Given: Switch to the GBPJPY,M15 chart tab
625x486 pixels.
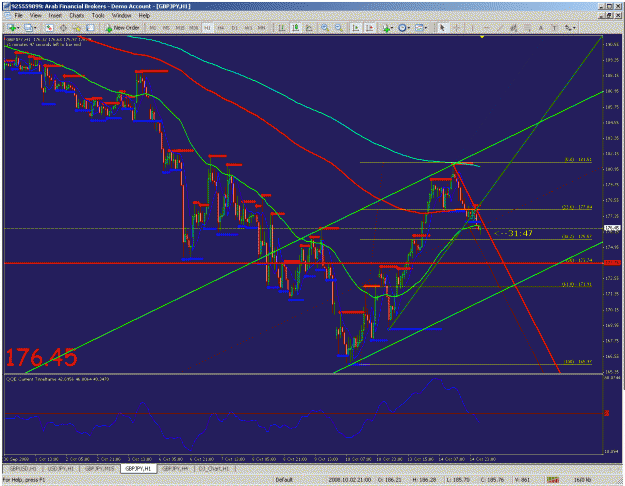Looking at the screenshot, I should (100, 468).
